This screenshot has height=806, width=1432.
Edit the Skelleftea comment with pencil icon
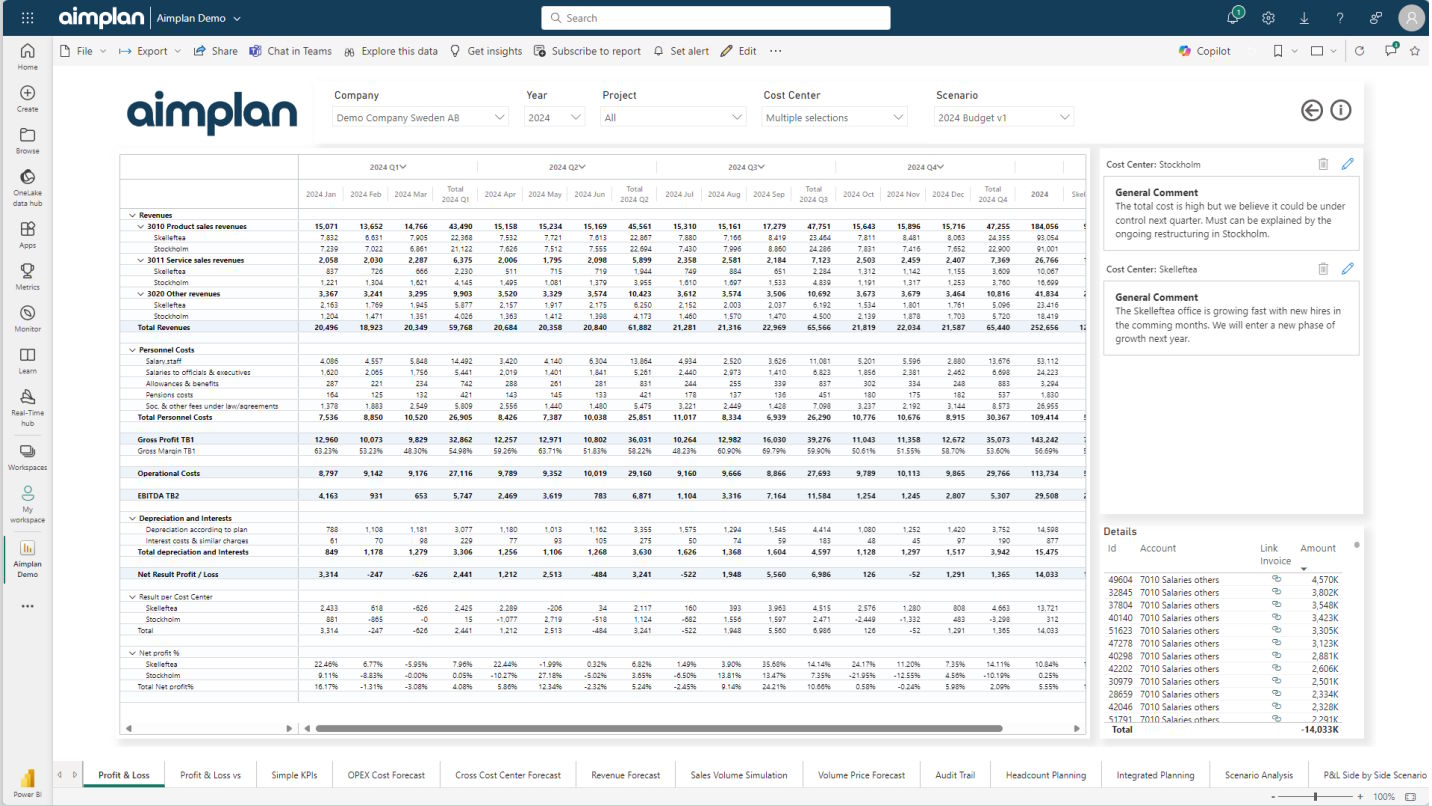(1347, 269)
